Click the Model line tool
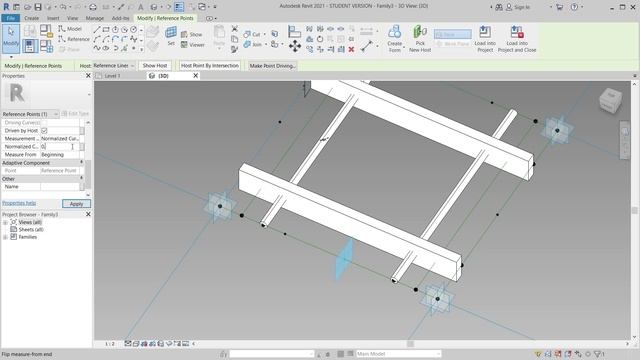Viewport: 640px width, 360px height. coord(70,29)
